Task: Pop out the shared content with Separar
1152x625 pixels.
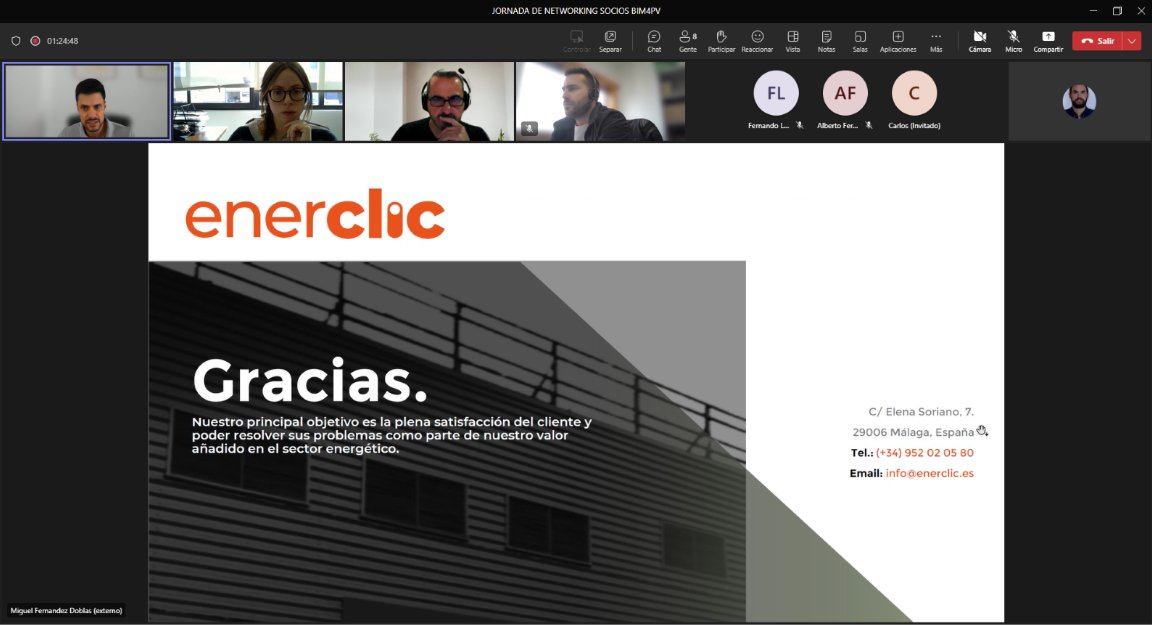Action: coord(610,41)
